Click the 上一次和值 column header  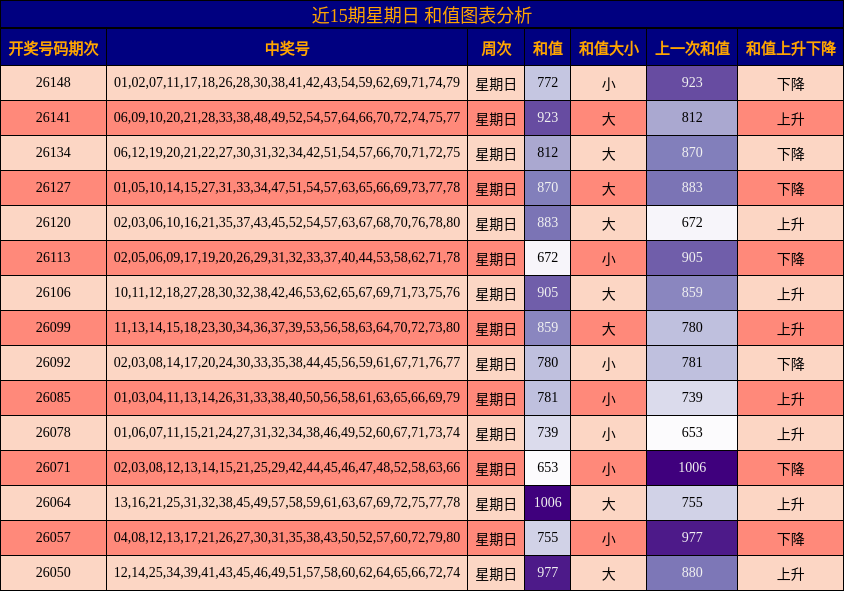pyautogui.click(x=692, y=48)
